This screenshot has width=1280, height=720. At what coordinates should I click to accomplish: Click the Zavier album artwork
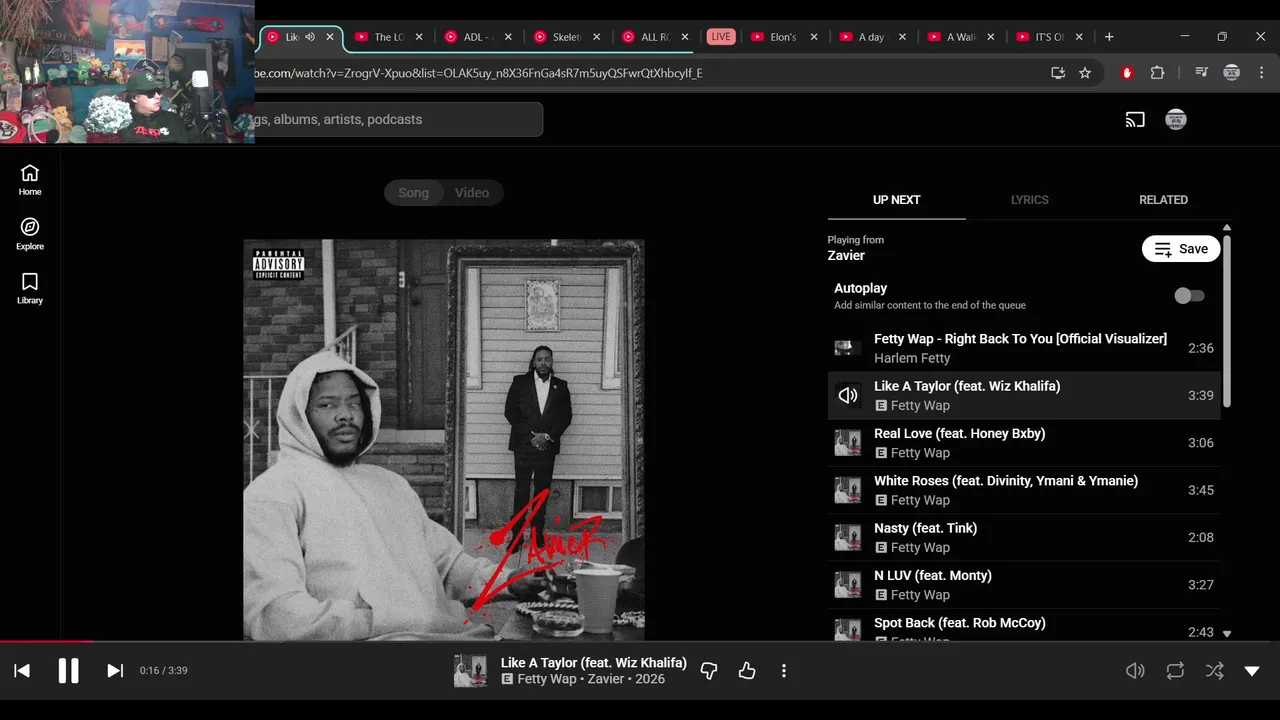(444, 440)
